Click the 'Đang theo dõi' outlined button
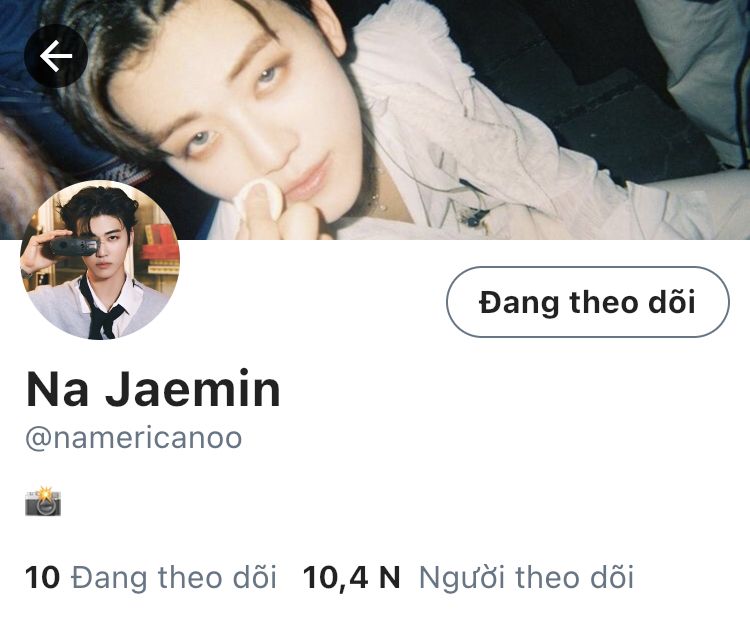 click(588, 302)
